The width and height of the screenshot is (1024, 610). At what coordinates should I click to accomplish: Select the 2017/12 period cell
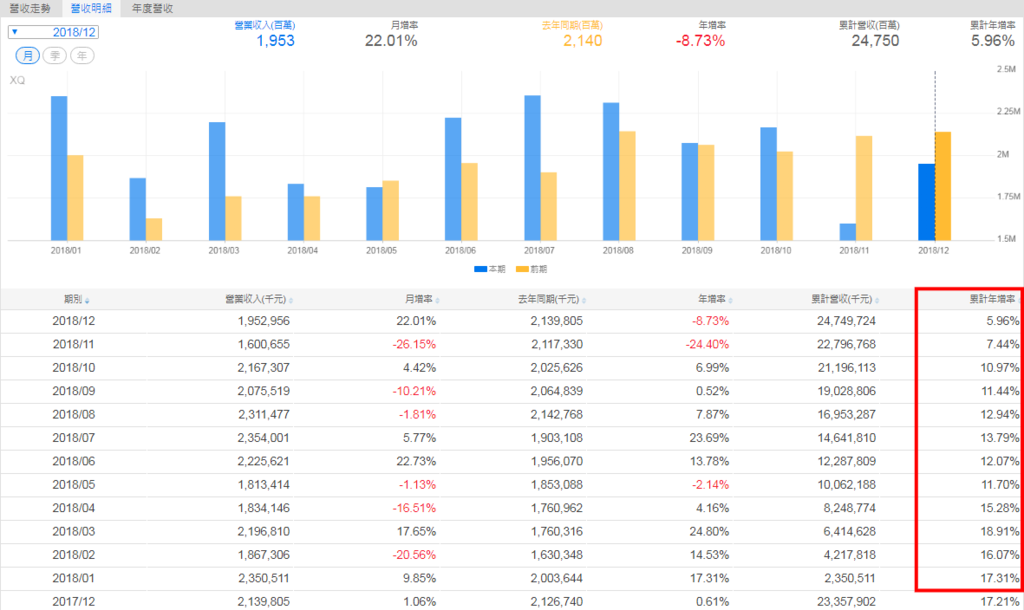point(74,602)
